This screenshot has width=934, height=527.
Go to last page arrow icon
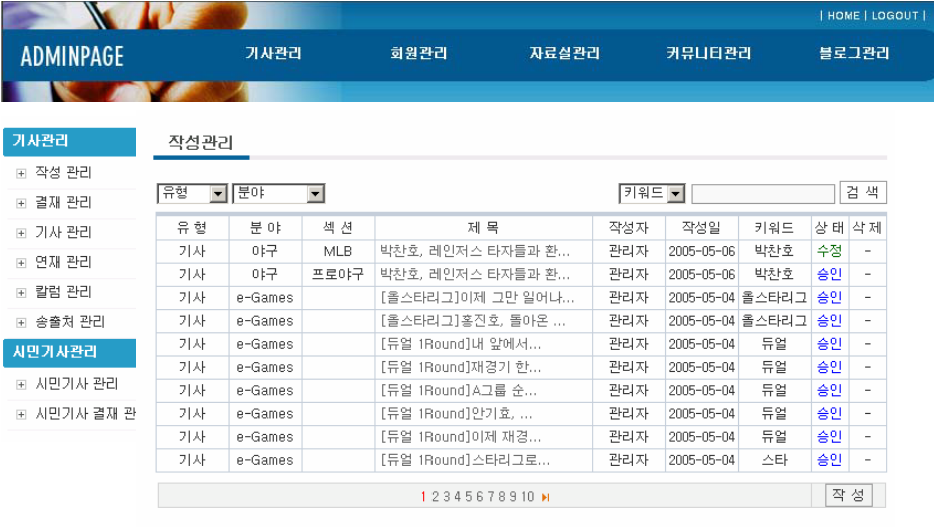[x=546, y=497]
